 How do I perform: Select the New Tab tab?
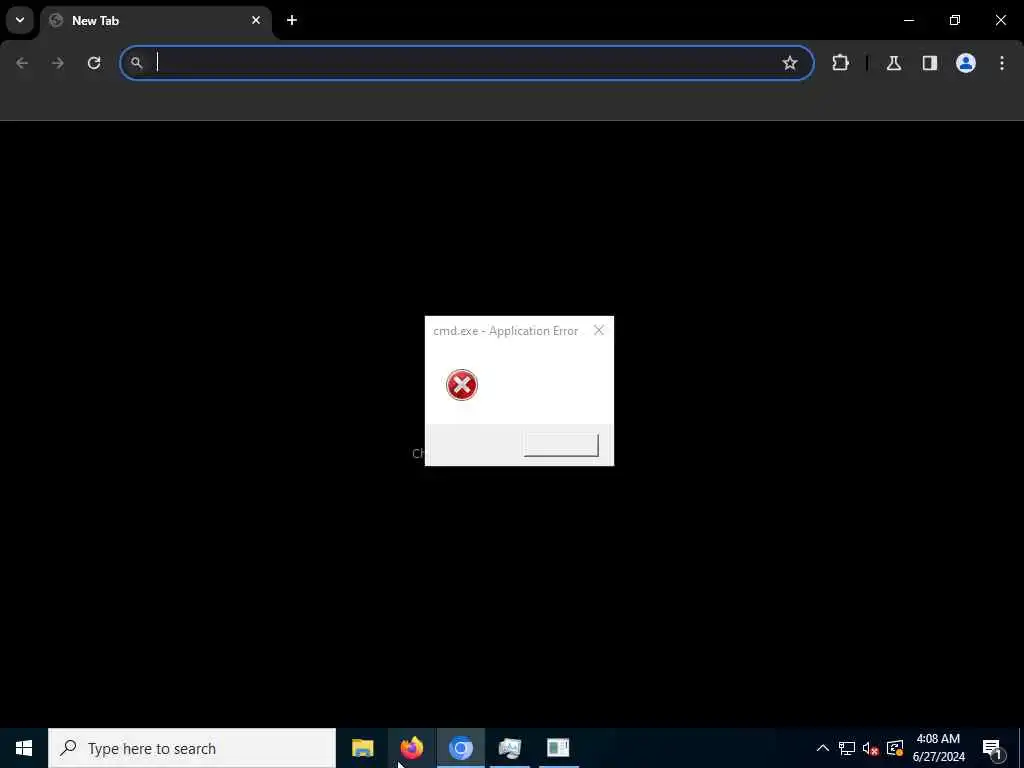pos(156,21)
